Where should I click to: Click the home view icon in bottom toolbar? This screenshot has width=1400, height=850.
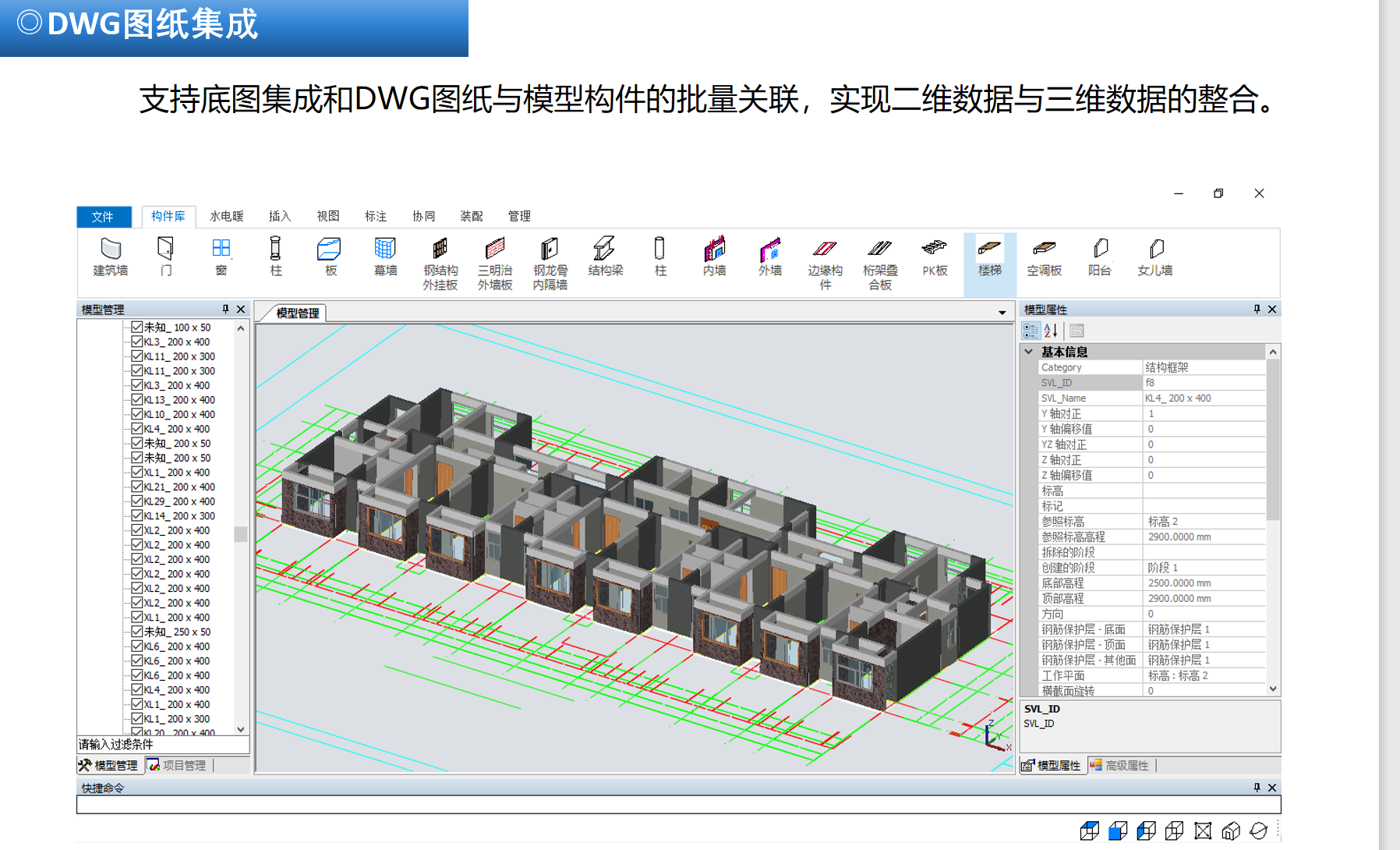tap(1232, 831)
